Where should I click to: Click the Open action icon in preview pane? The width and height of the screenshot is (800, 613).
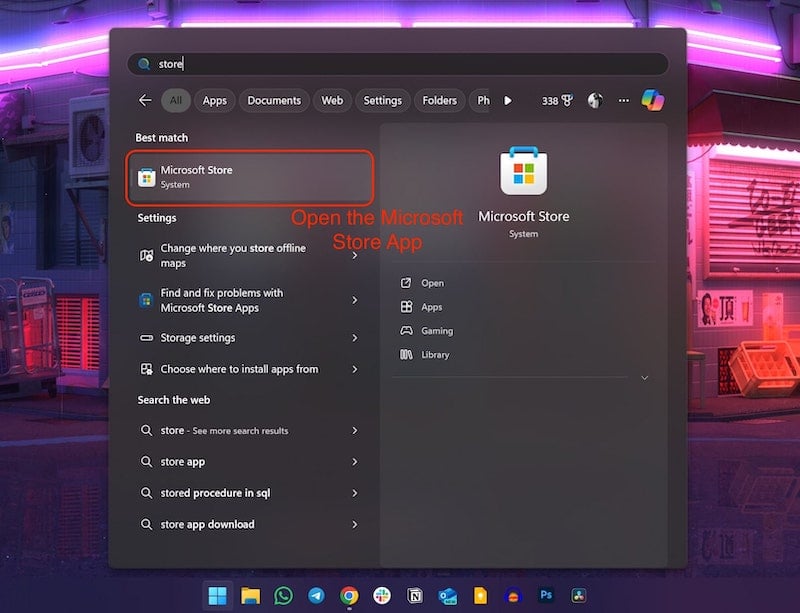pyautogui.click(x=406, y=283)
